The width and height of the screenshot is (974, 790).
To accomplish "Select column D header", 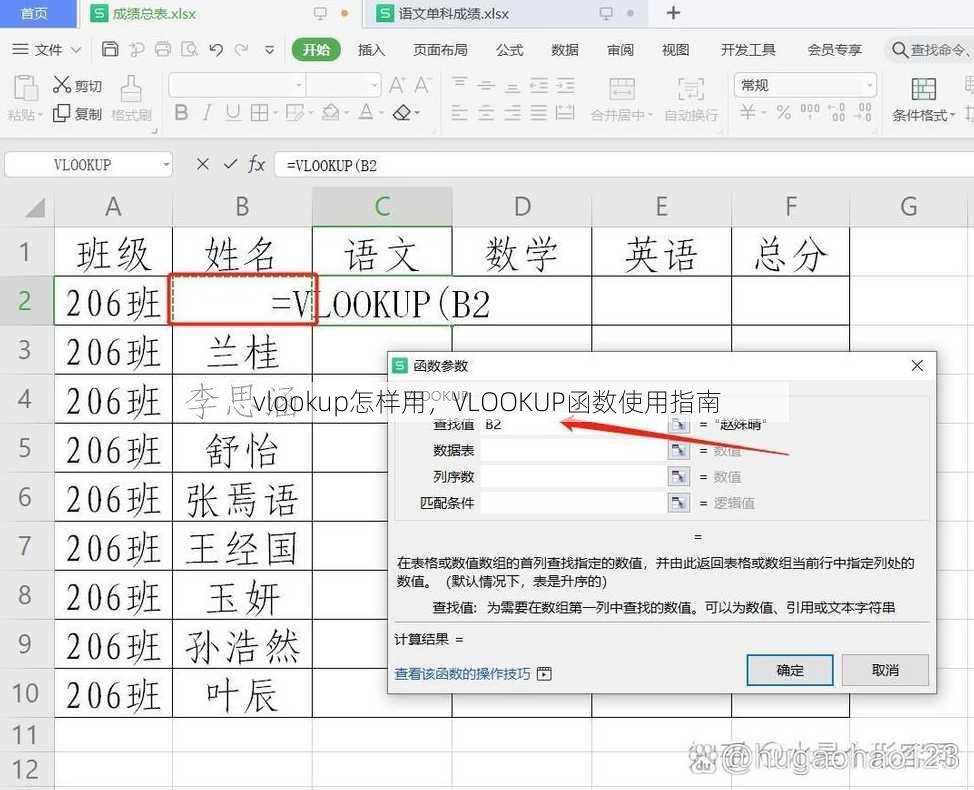I will [x=522, y=206].
